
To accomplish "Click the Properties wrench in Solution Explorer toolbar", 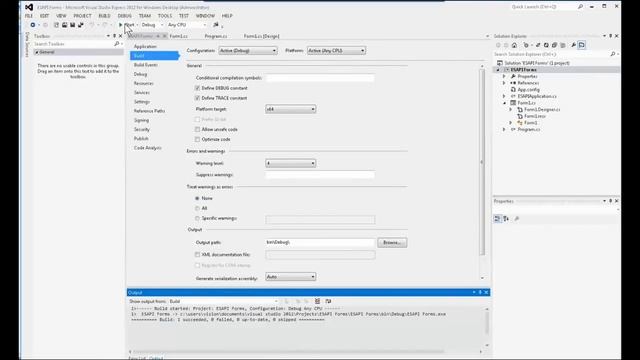I will pos(573,45).
